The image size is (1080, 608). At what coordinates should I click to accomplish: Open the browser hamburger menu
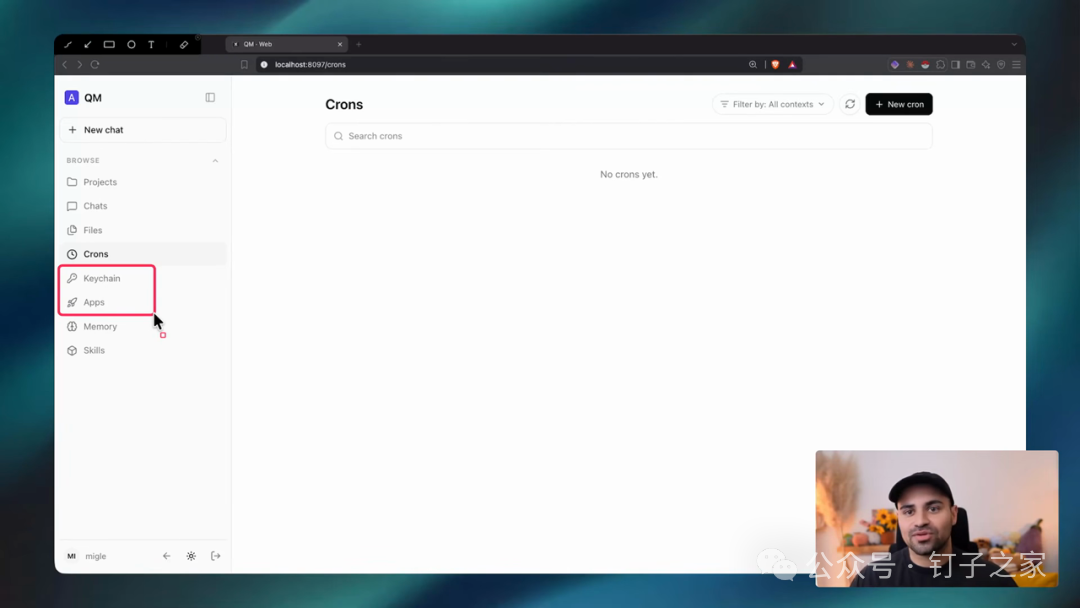pos(1016,65)
